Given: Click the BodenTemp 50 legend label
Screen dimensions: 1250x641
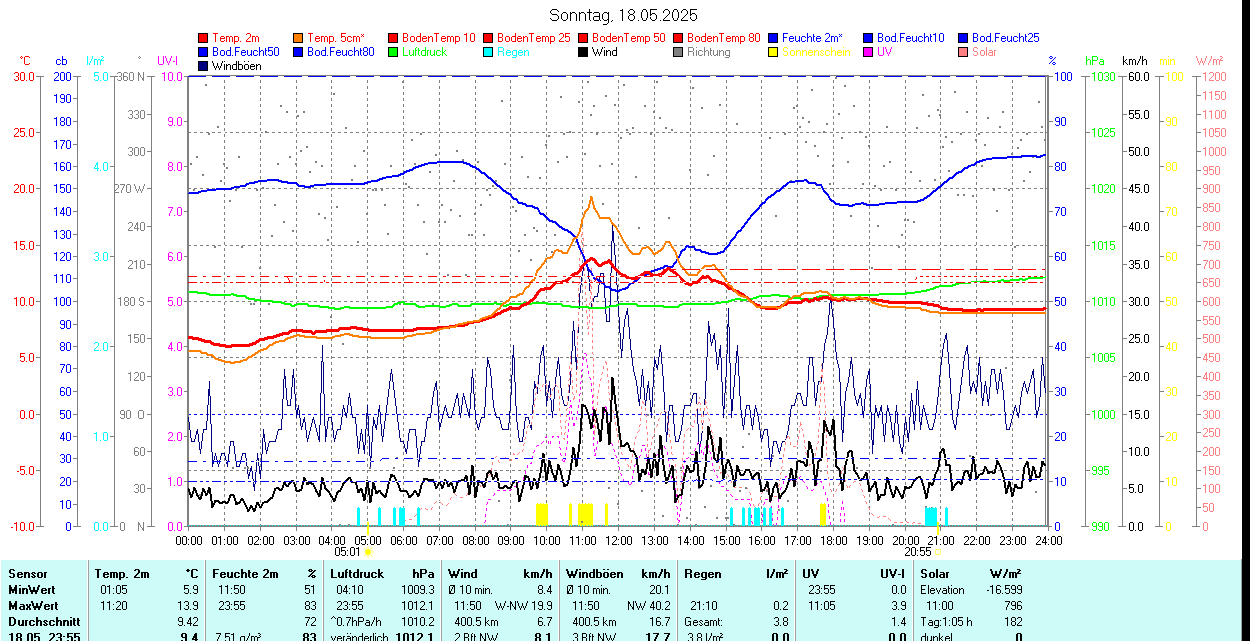Looking at the screenshot, I should [629, 38].
